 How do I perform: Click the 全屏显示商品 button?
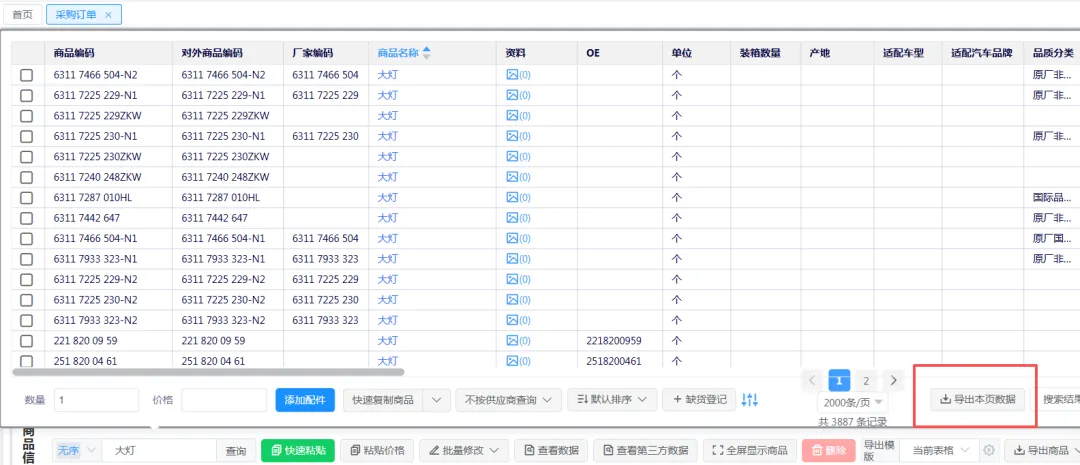point(749,451)
